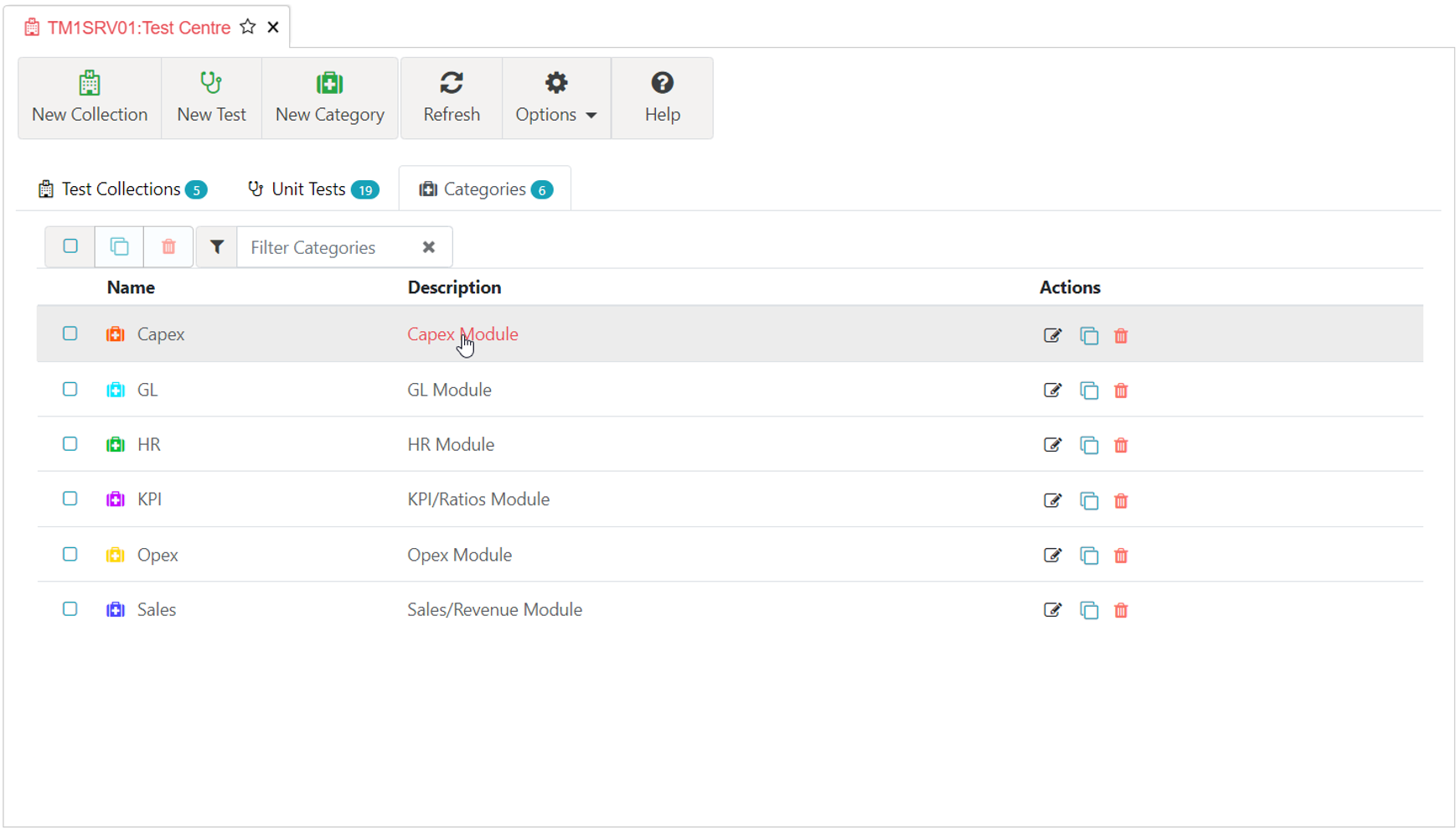The height and width of the screenshot is (828, 1456).
Task: Duplicate the GL category
Action: pos(1088,391)
